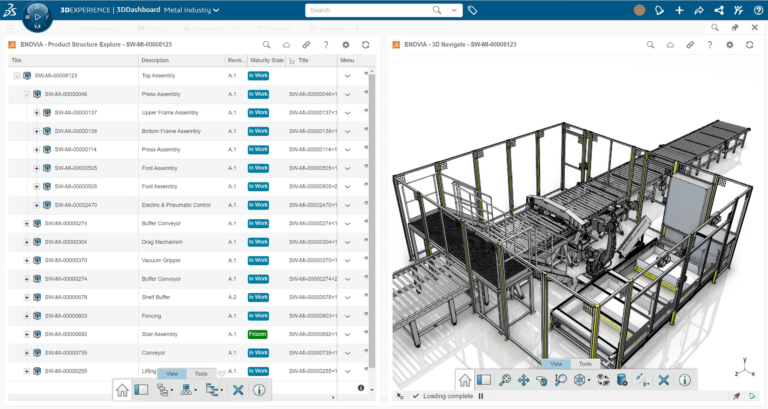Toggle visibility eye for SW-MI-00000138 row
The image size is (768, 409).
point(365,129)
